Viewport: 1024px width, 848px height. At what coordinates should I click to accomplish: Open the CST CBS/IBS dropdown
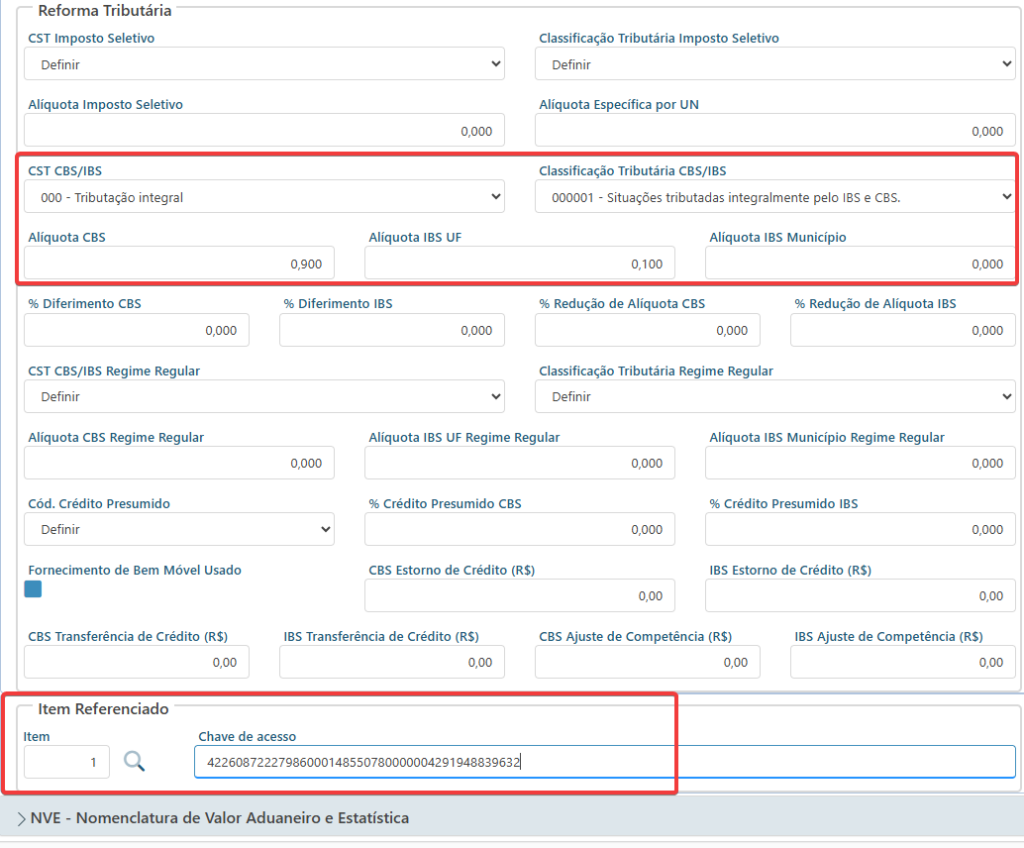click(264, 197)
